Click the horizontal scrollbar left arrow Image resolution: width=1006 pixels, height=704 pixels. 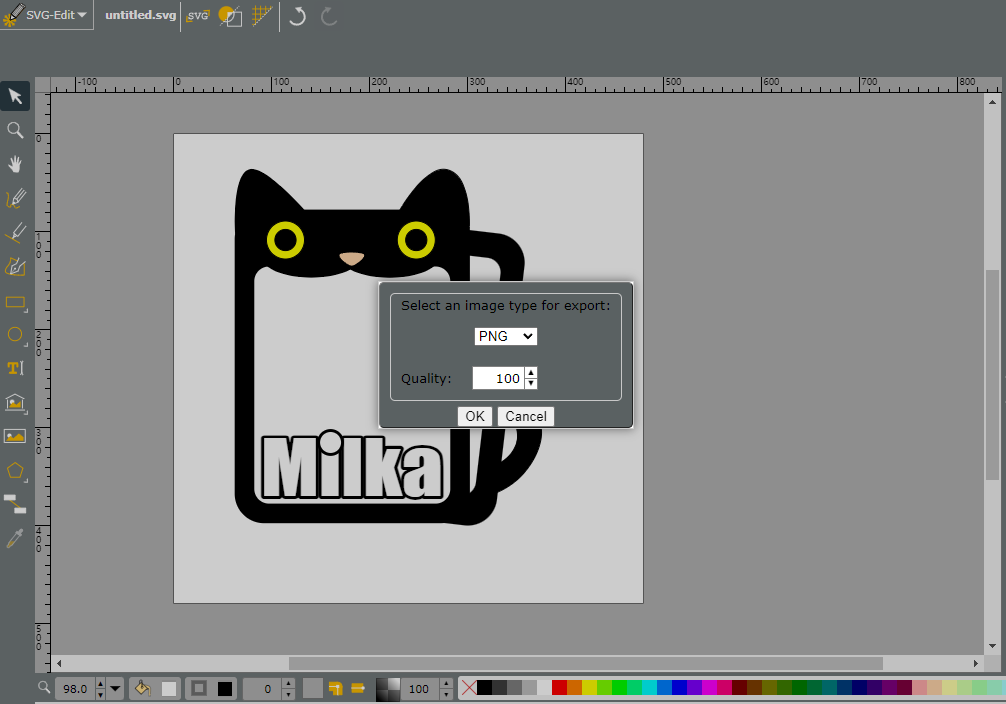coord(59,663)
